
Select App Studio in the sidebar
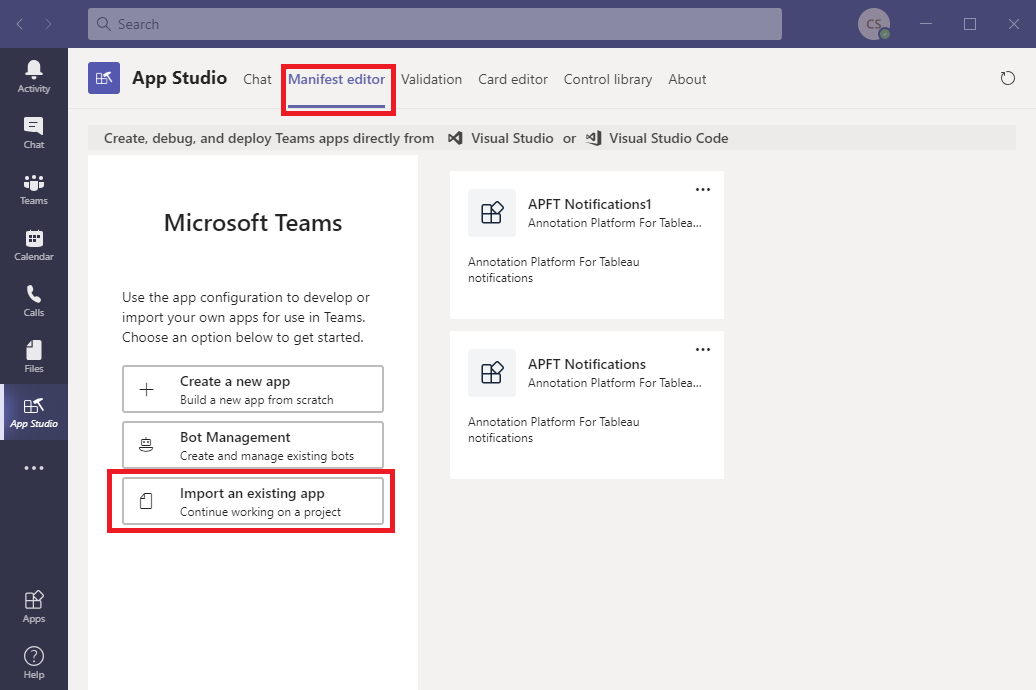point(34,412)
